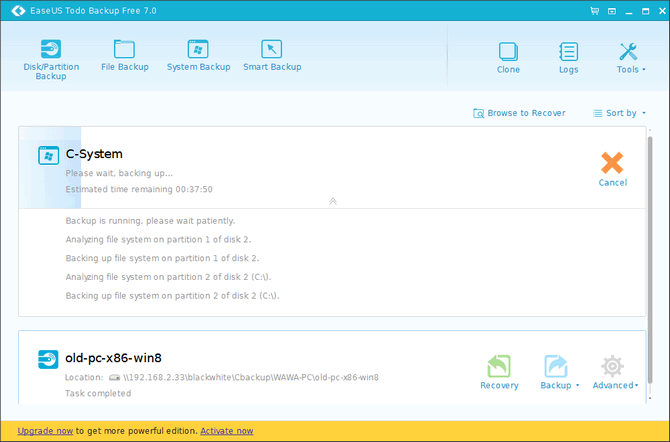Maximize the EaseUS Todo Backup window

tap(646, 11)
